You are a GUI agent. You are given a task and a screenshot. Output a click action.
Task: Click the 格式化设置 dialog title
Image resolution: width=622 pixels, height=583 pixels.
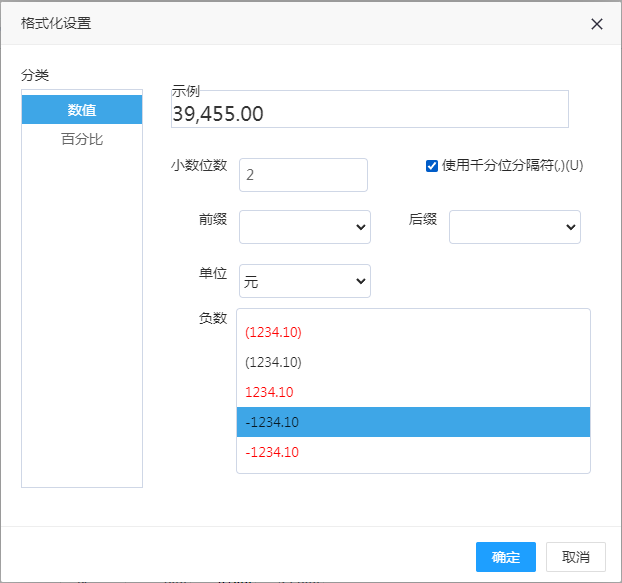[x=56, y=23]
